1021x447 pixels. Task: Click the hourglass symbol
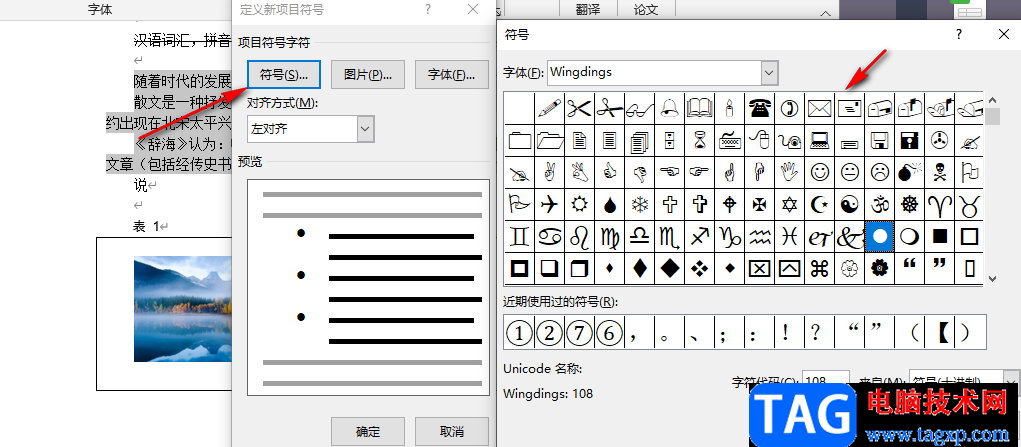(699, 139)
